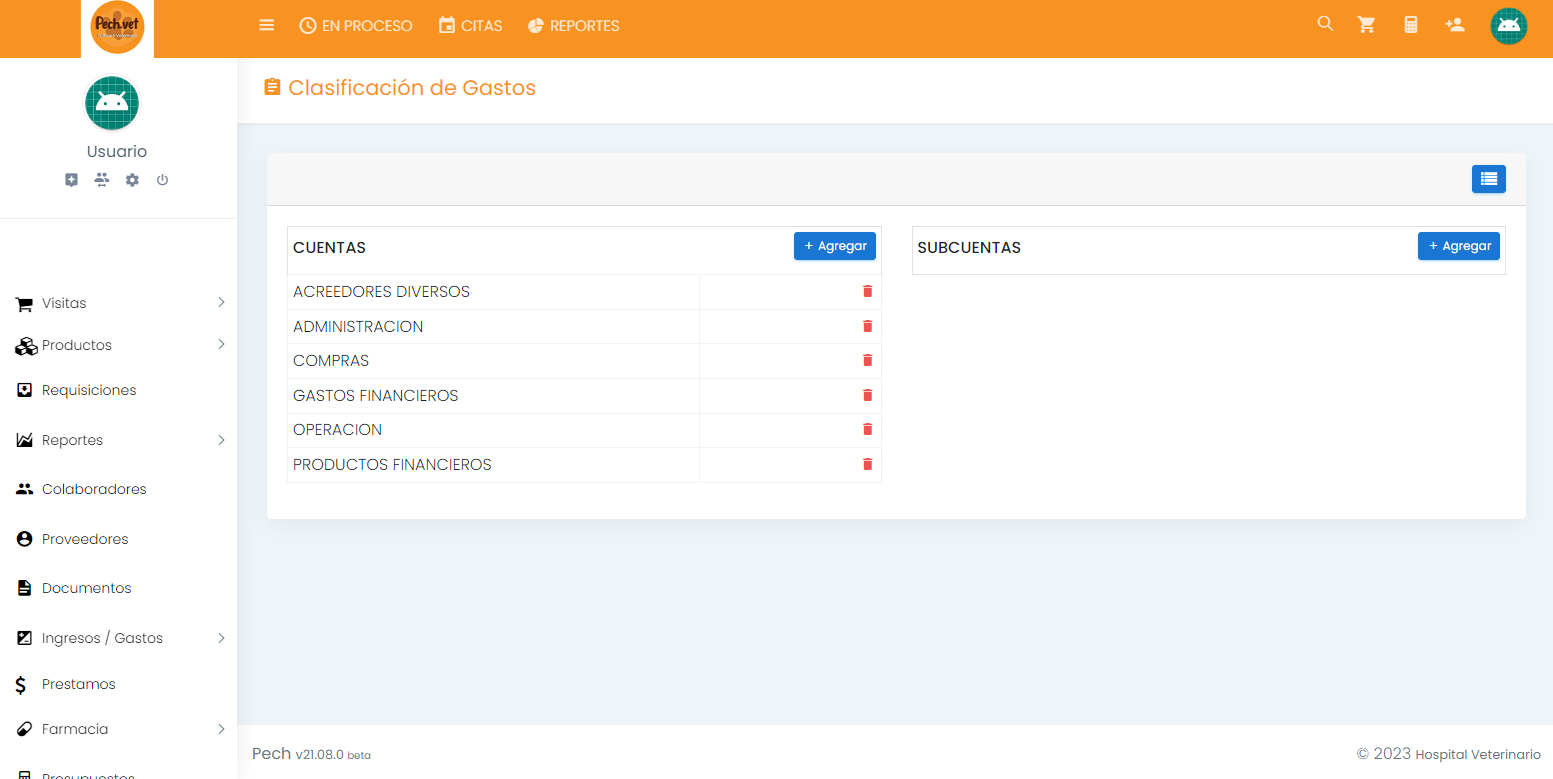The image size is (1553, 779).
Task: Click the add user icon in header
Action: (1455, 25)
